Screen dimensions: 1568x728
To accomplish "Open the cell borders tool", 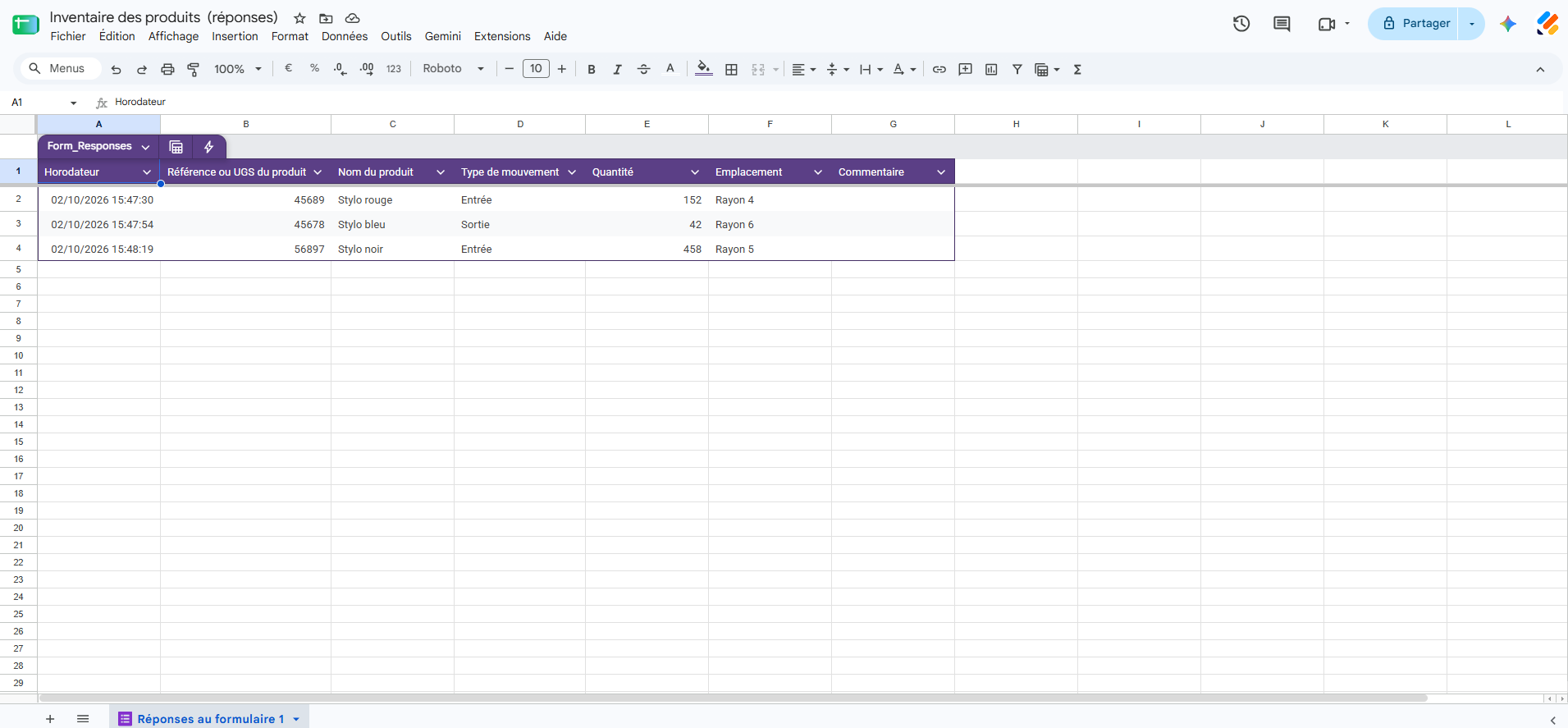I will tap(731, 70).
